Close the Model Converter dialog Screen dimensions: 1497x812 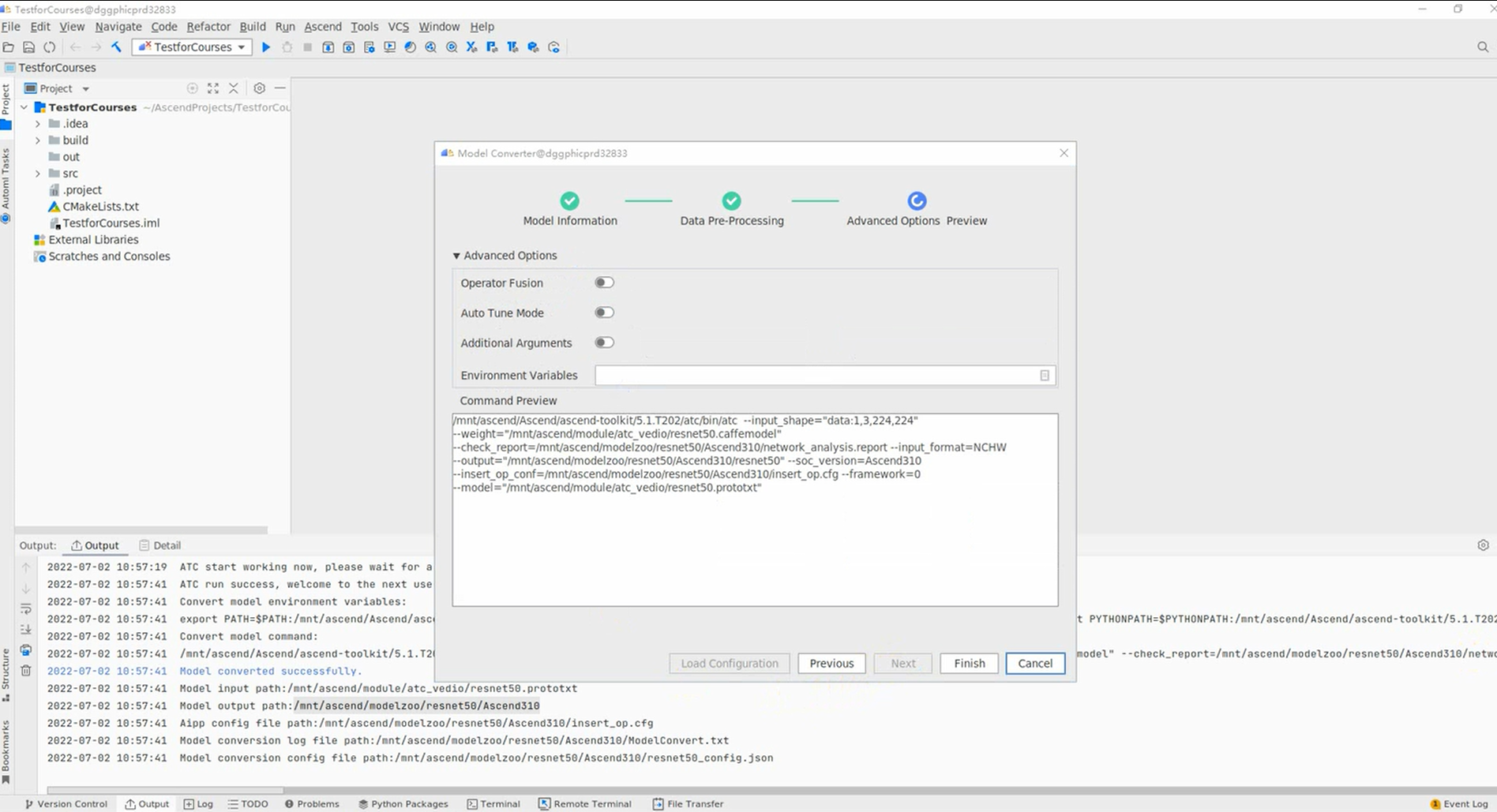(x=1064, y=153)
